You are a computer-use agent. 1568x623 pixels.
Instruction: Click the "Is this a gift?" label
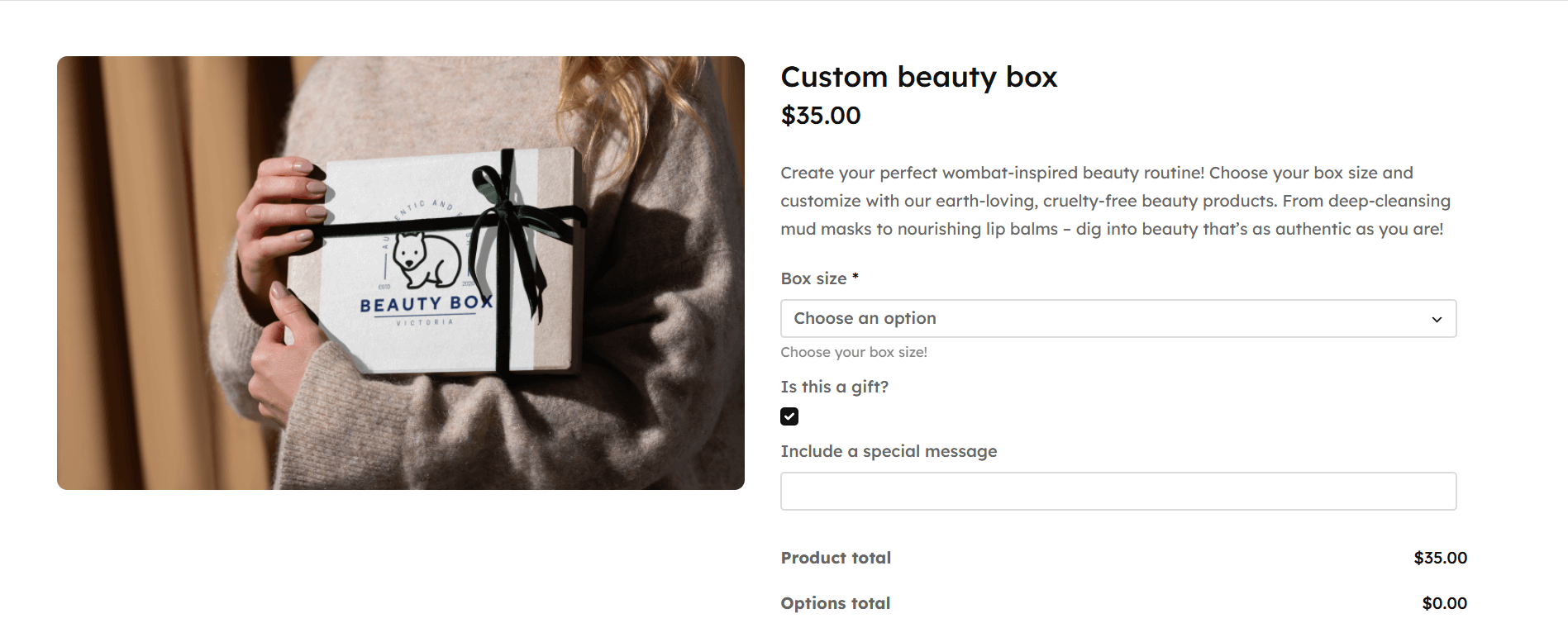tap(834, 387)
